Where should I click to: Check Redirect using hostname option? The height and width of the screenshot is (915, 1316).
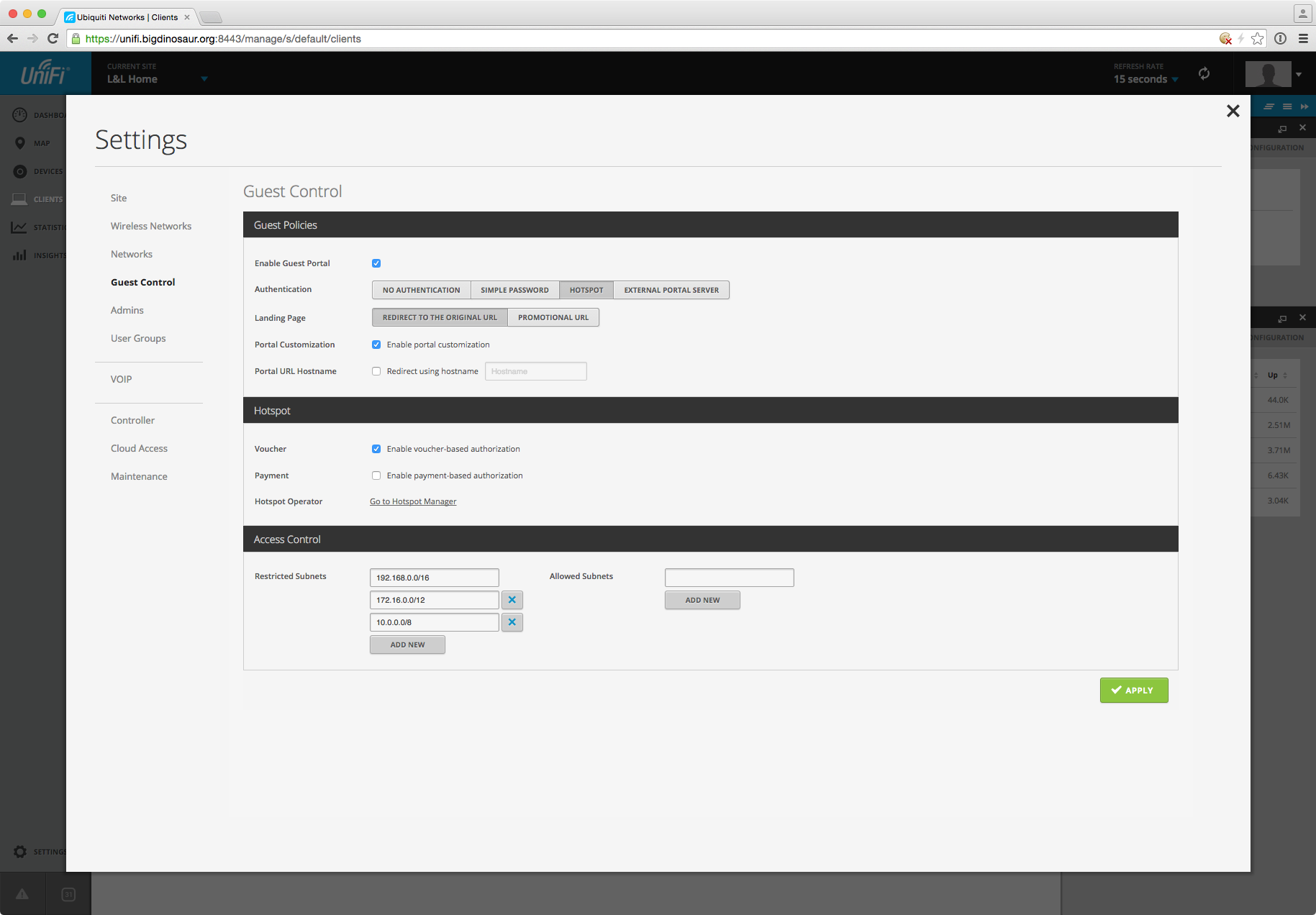[x=376, y=371]
